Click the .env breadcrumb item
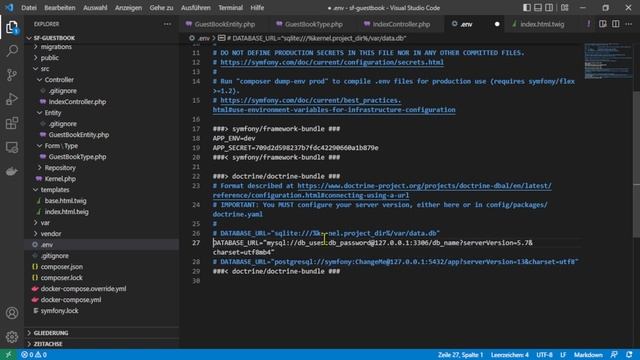The width and height of the screenshot is (640, 360). point(200,38)
